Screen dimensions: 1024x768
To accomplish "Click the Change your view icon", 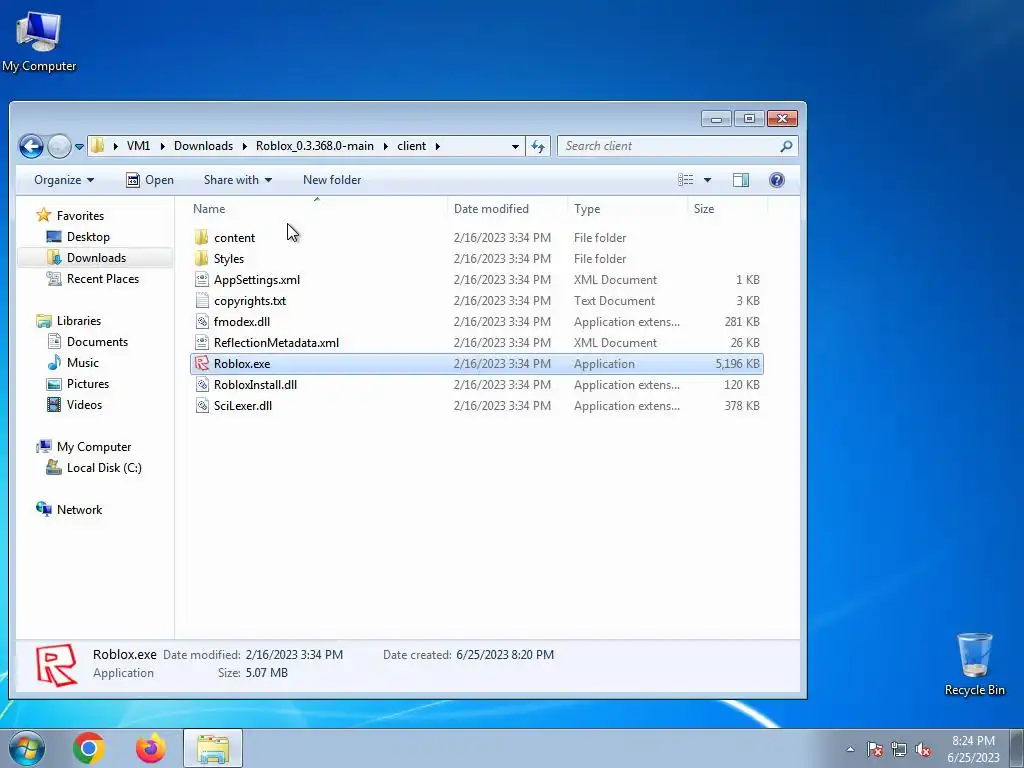I will click(685, 180).
